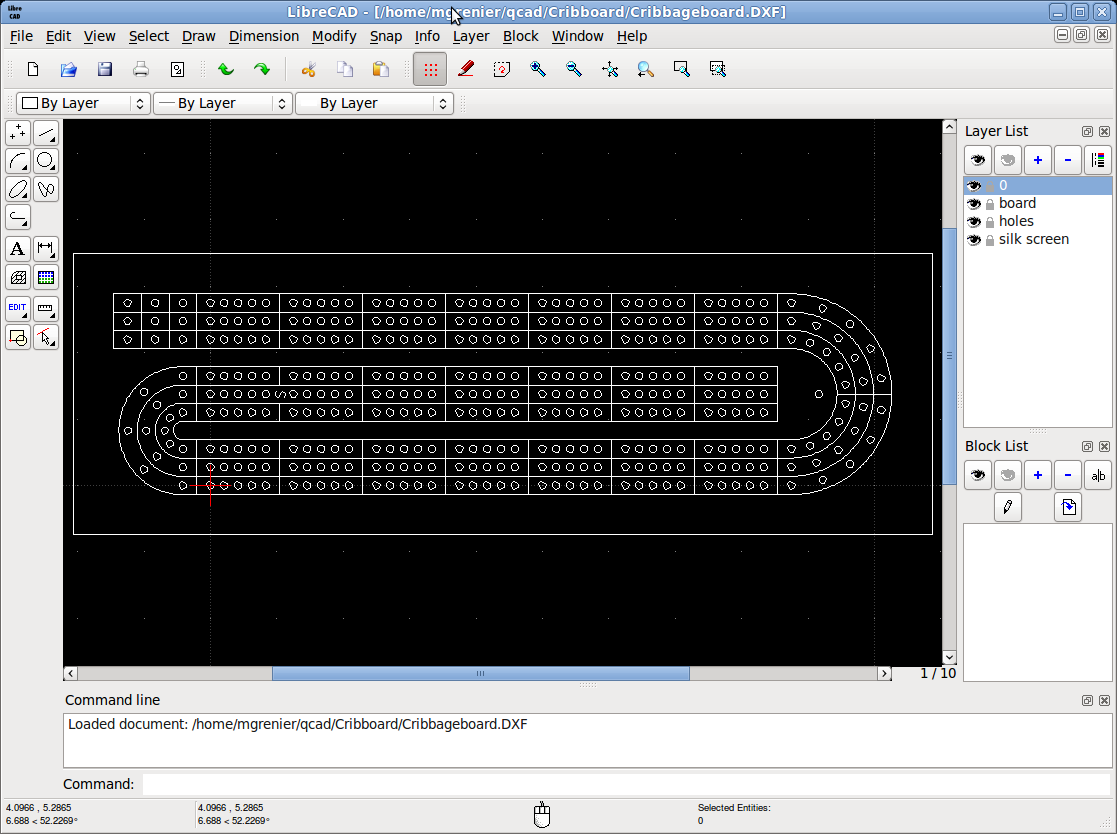
Task: Open the Snap menu
Action: (x=386, y=36)
